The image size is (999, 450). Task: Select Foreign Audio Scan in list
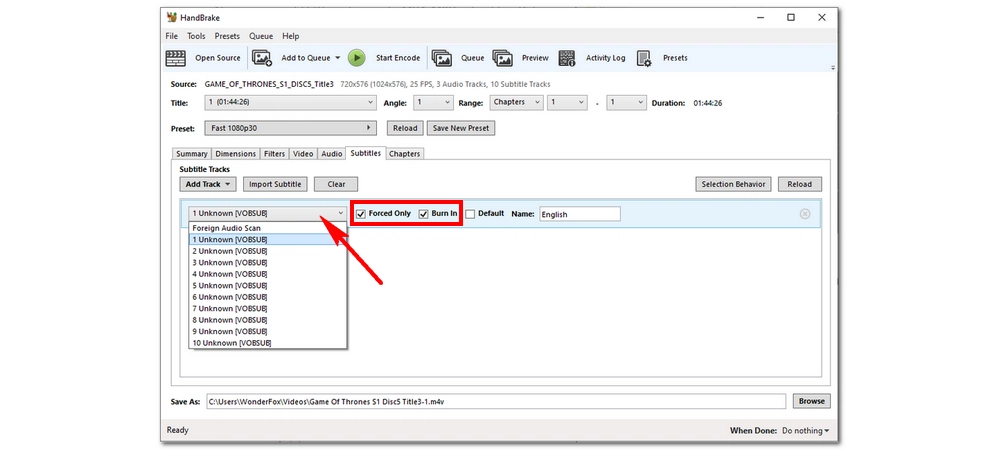[x=268, y=228]
